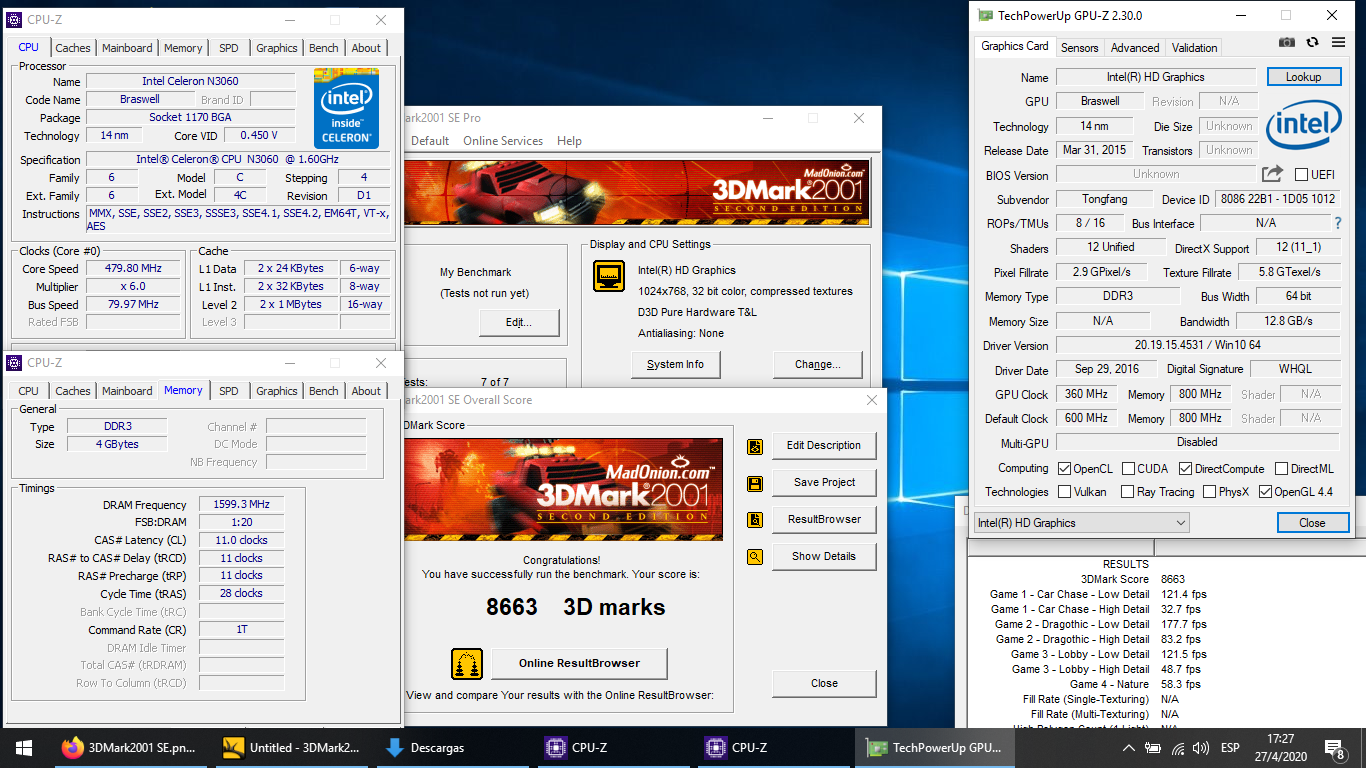Click the monitor icon in Display and CPU Settings
Viewport: 1366px width, 768px height.
tap(609, 276)
